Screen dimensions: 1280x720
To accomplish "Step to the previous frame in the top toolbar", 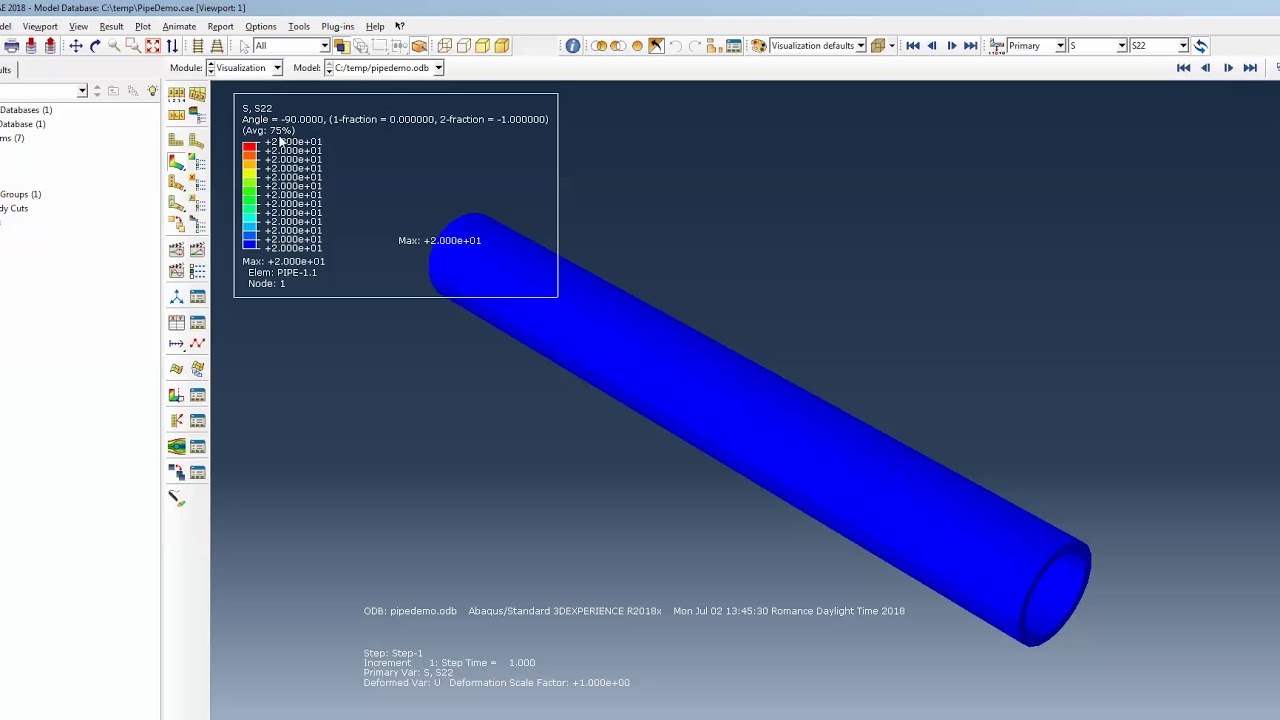I will click(x=932, y=46).
